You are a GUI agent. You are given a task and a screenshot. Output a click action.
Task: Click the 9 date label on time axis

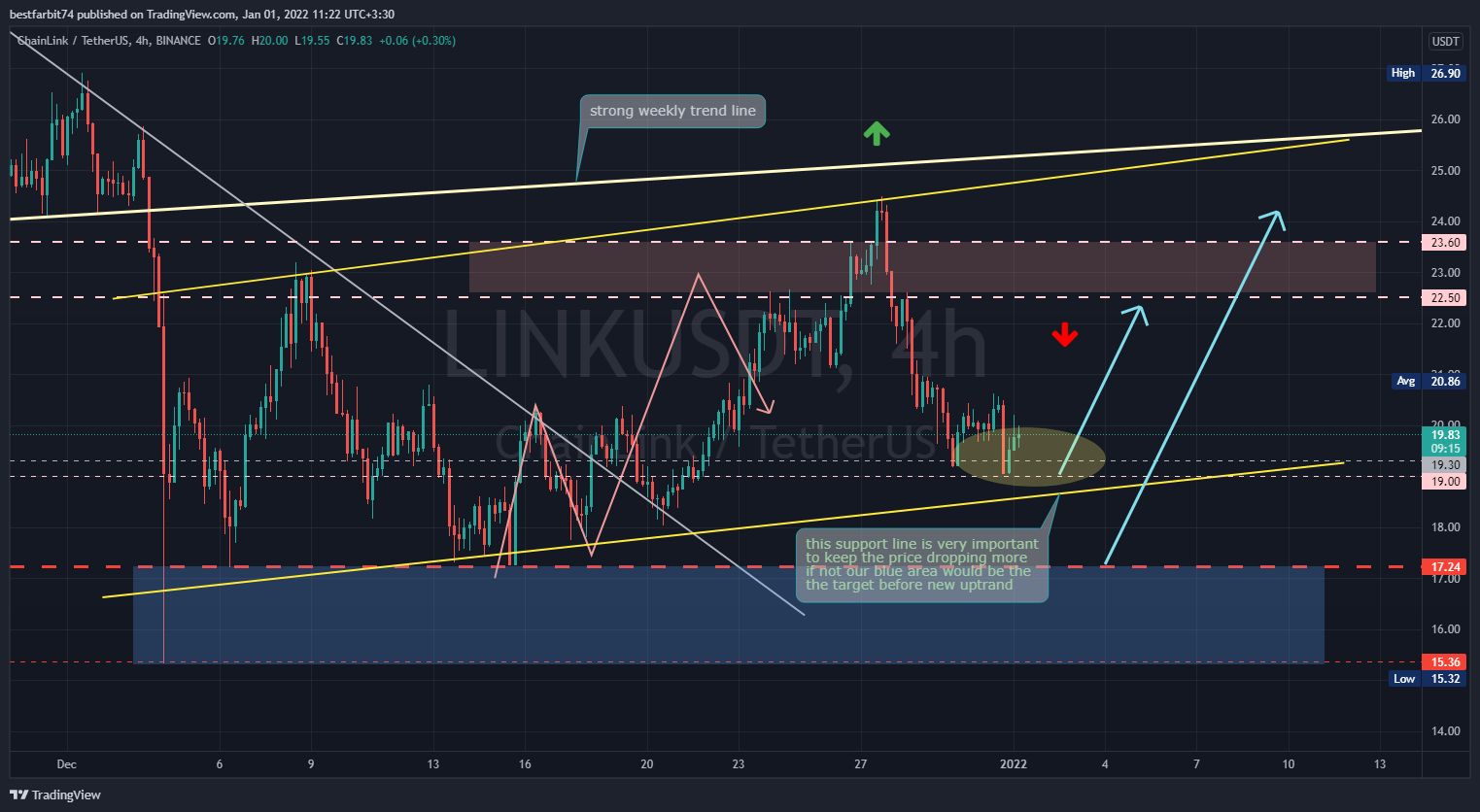click(311, 764)
